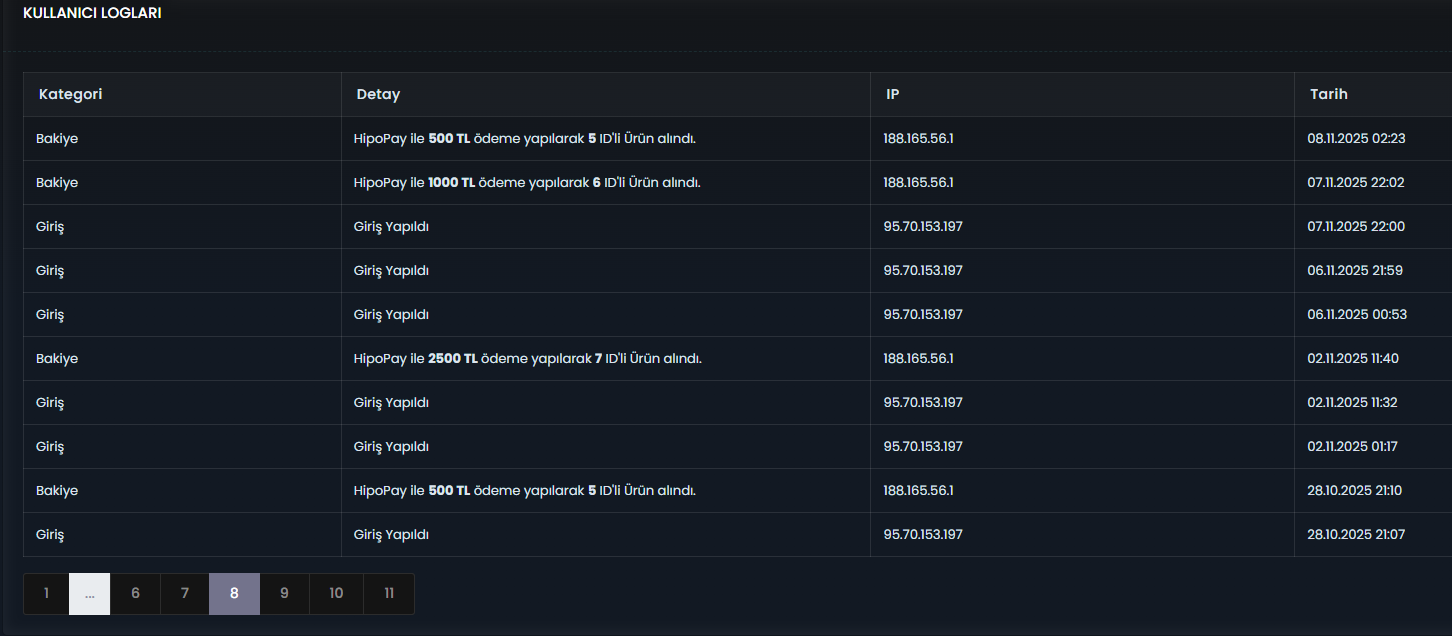Select the 2500 TL HipoPay payment row
The image size is (1452, 636).
tap(737, 358)
